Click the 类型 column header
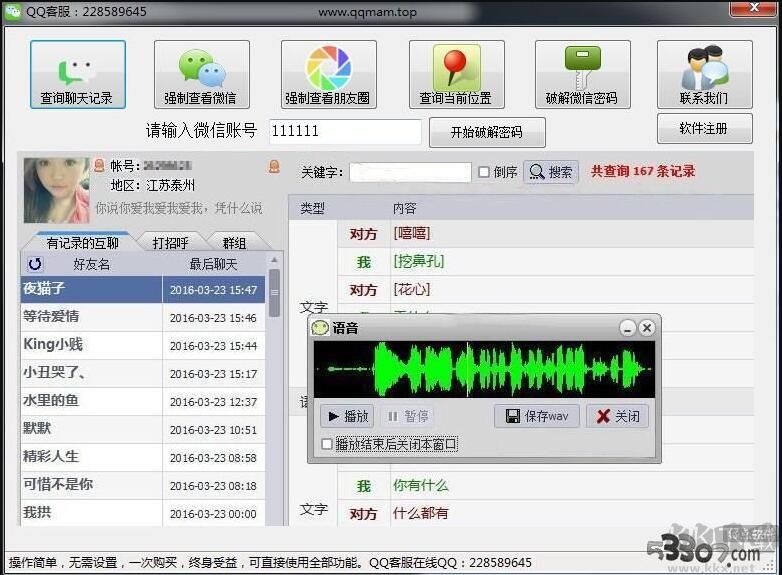Image resolution: width=782 pixels, height=575 pixels. click(x=313, y=208)
